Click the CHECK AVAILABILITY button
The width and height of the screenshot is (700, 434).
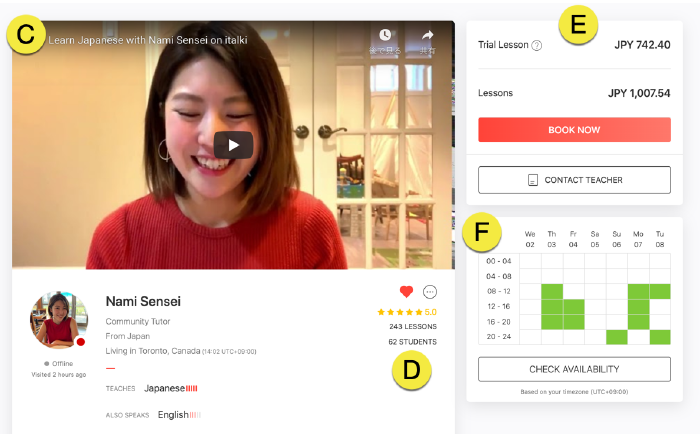(x=574, y=369)
